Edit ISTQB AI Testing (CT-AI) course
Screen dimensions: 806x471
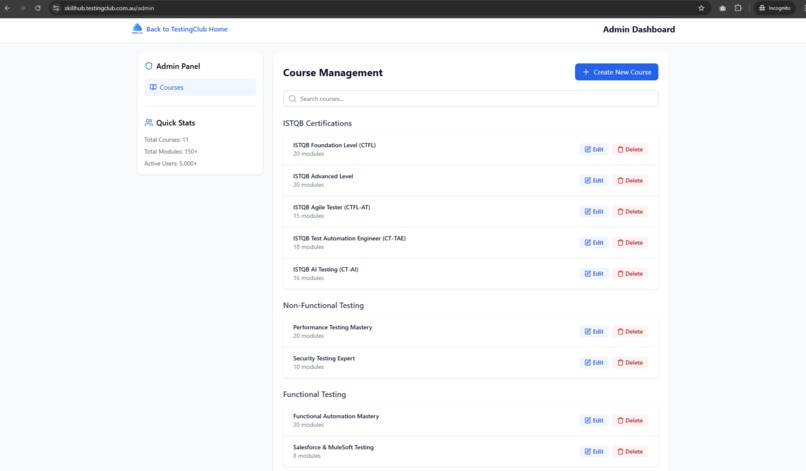[x=594, y=274]
